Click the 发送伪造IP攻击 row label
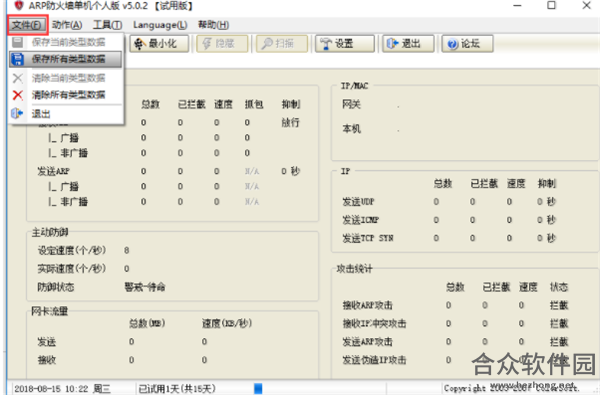Image resolution: width=600 pixels, height=395 pixels. click(374, 360)
